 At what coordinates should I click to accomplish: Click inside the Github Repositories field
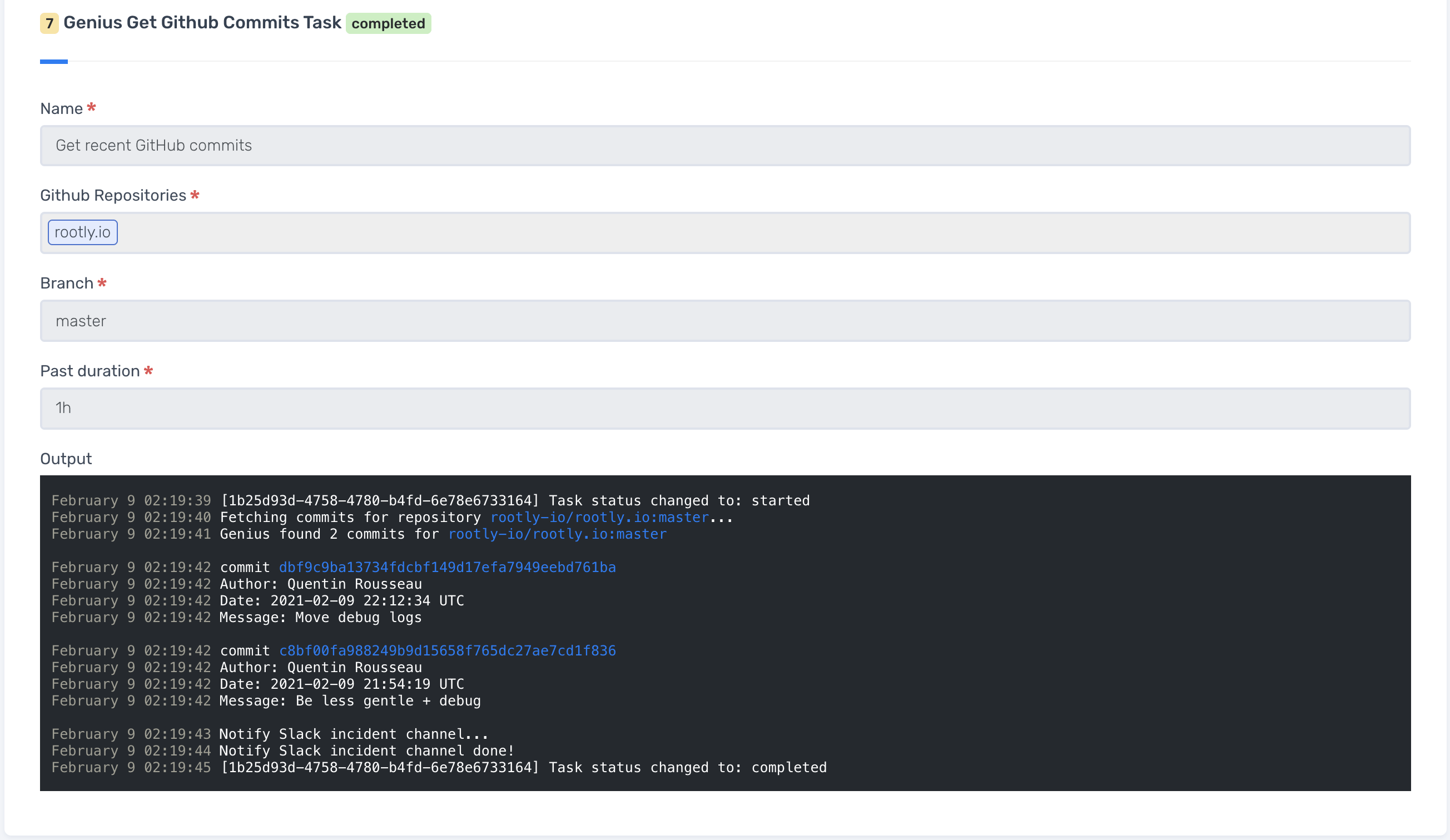tap(725, 233)
